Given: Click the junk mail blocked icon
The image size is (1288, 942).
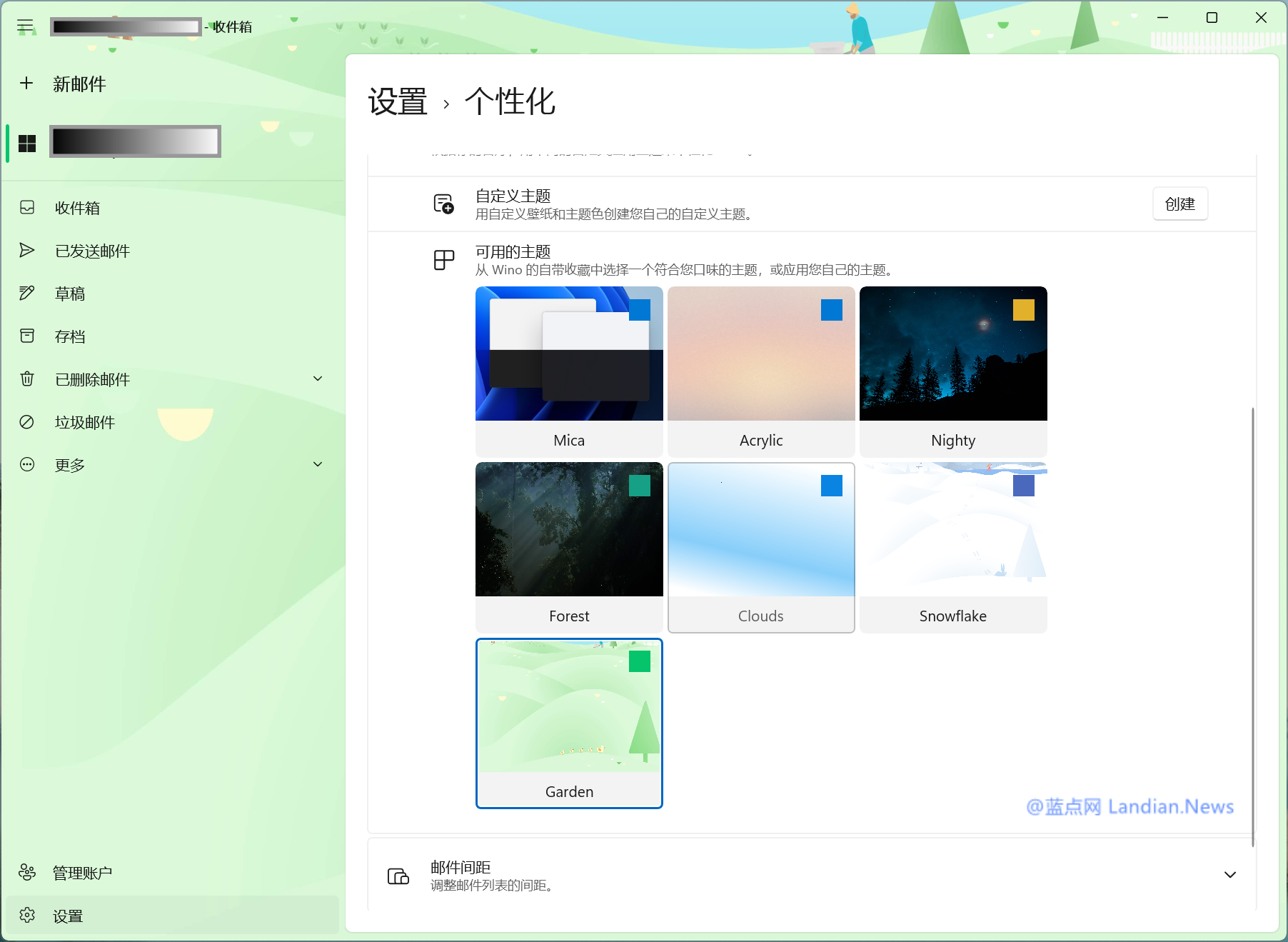Looking at the screenshot, I should [27, 422].
